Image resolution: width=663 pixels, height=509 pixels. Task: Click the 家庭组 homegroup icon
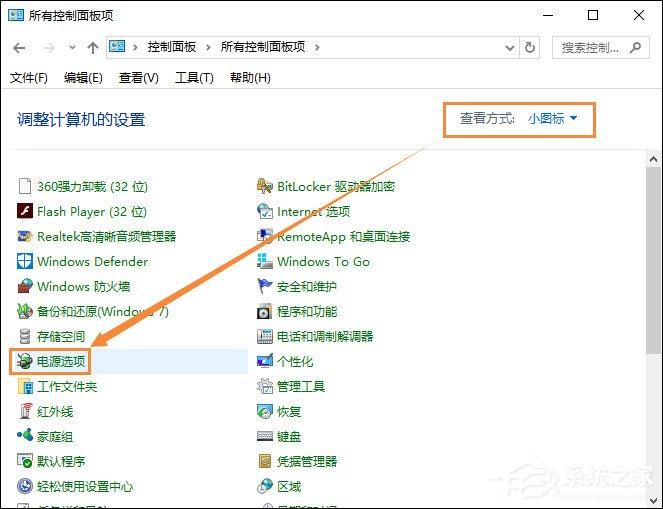(25, 435)
